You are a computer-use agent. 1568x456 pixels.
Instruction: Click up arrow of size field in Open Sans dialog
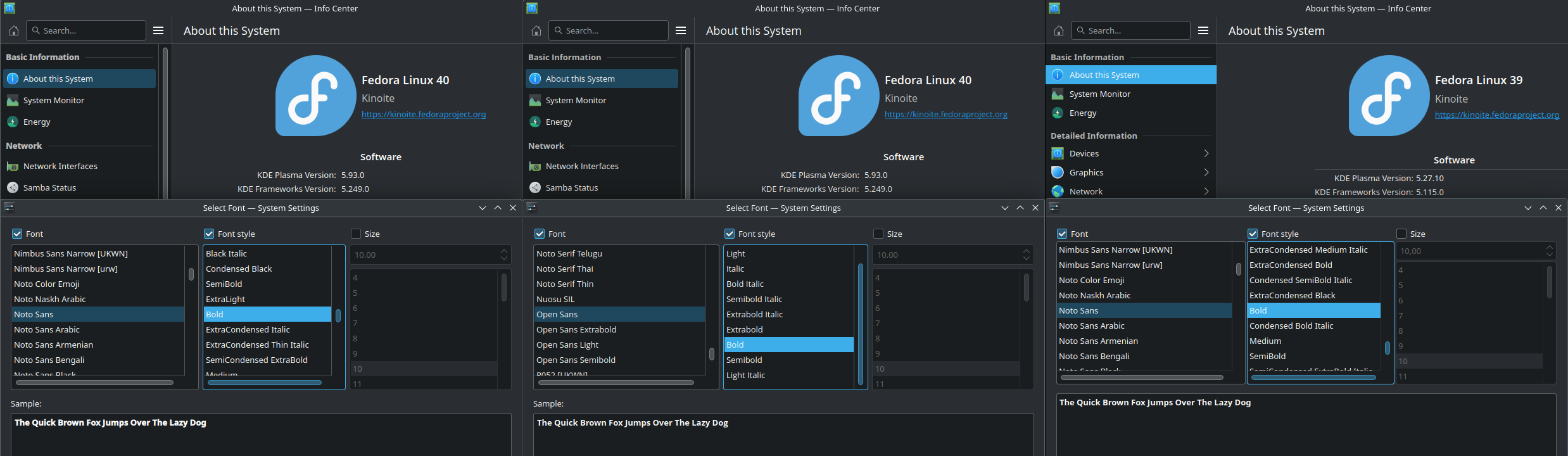[1027, 251]
